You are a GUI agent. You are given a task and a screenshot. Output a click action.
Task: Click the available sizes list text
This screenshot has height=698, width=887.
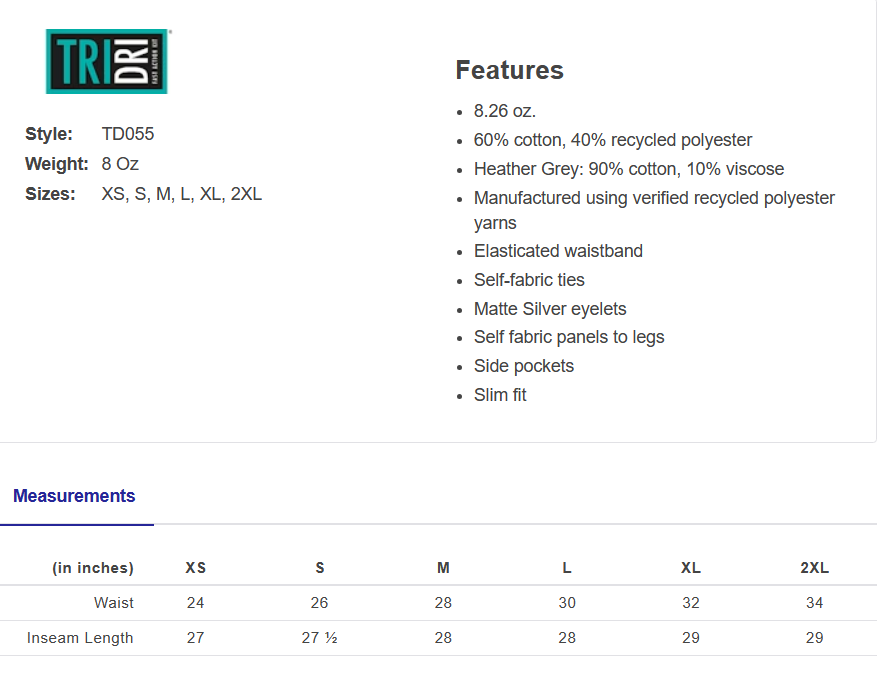pyautogui.click(x=182, y=194)
